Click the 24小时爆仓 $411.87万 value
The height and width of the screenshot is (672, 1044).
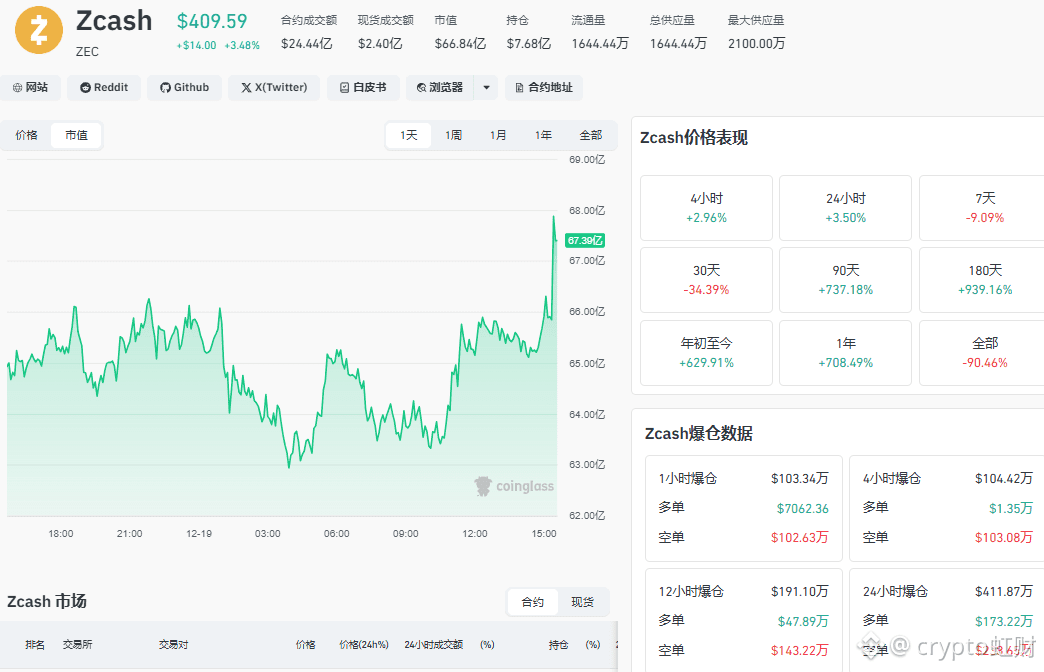1003,591
